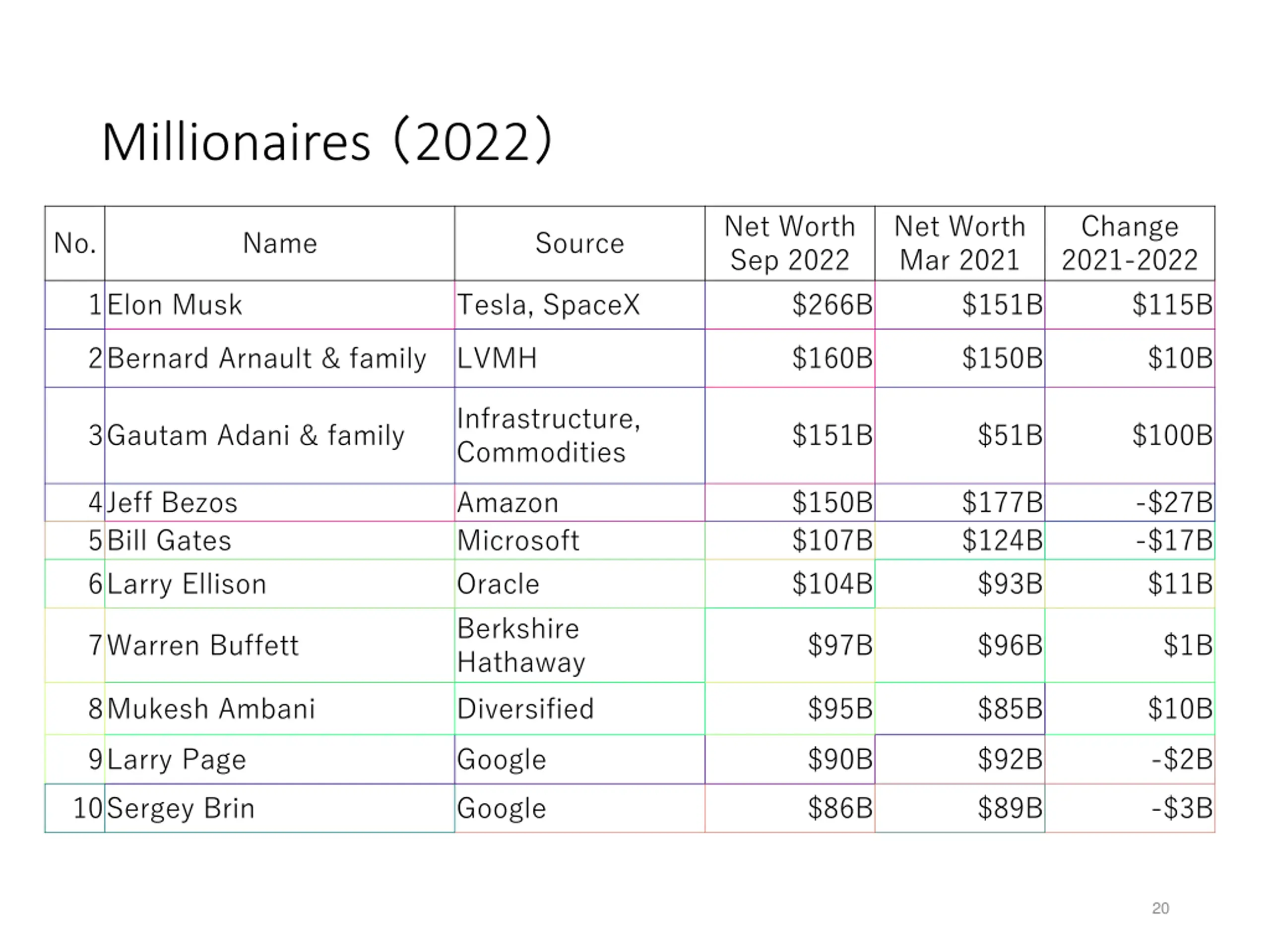Click the Gautam Adani & family cell
Viewport: 1270px width, 952px height.
click(x=280, y=435)
